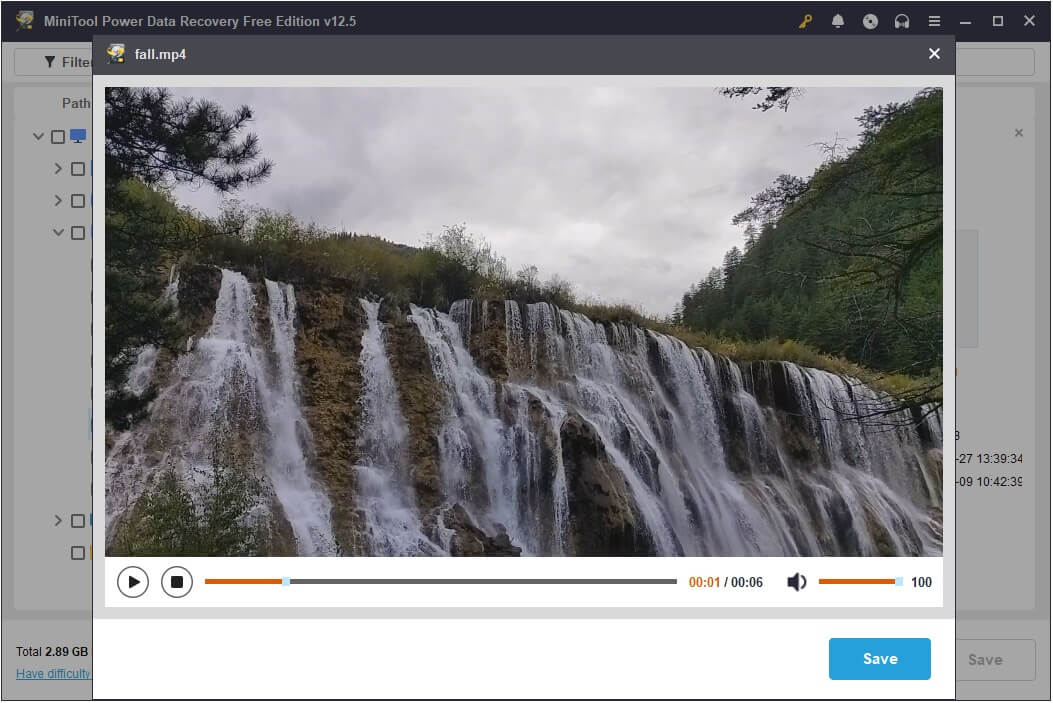
Task: Click the volume slider bar
Action: point(860,581)
